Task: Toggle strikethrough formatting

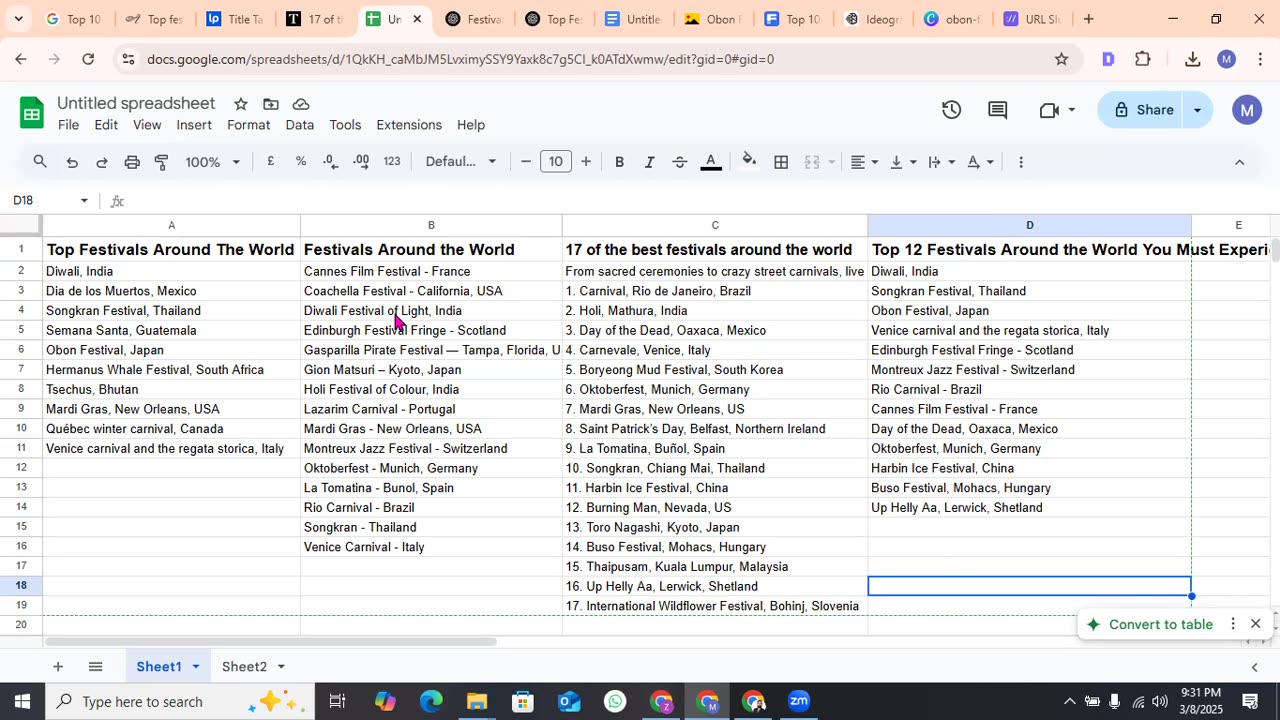Action: [679, 162]
